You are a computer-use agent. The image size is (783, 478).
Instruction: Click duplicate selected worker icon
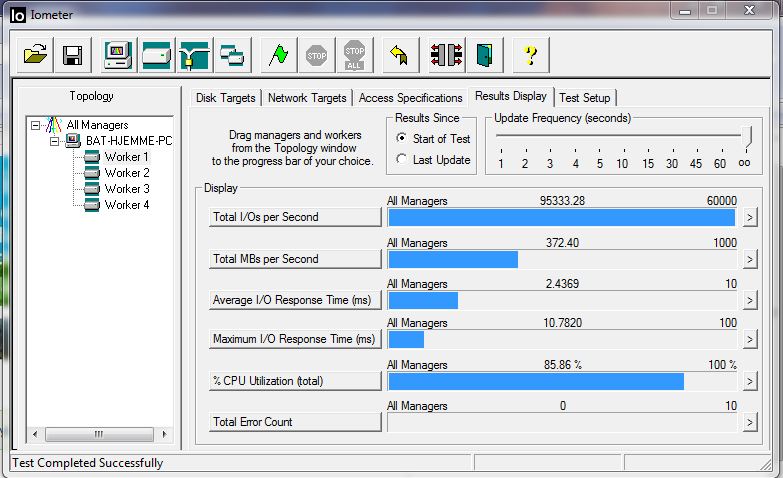click(232, 55)
